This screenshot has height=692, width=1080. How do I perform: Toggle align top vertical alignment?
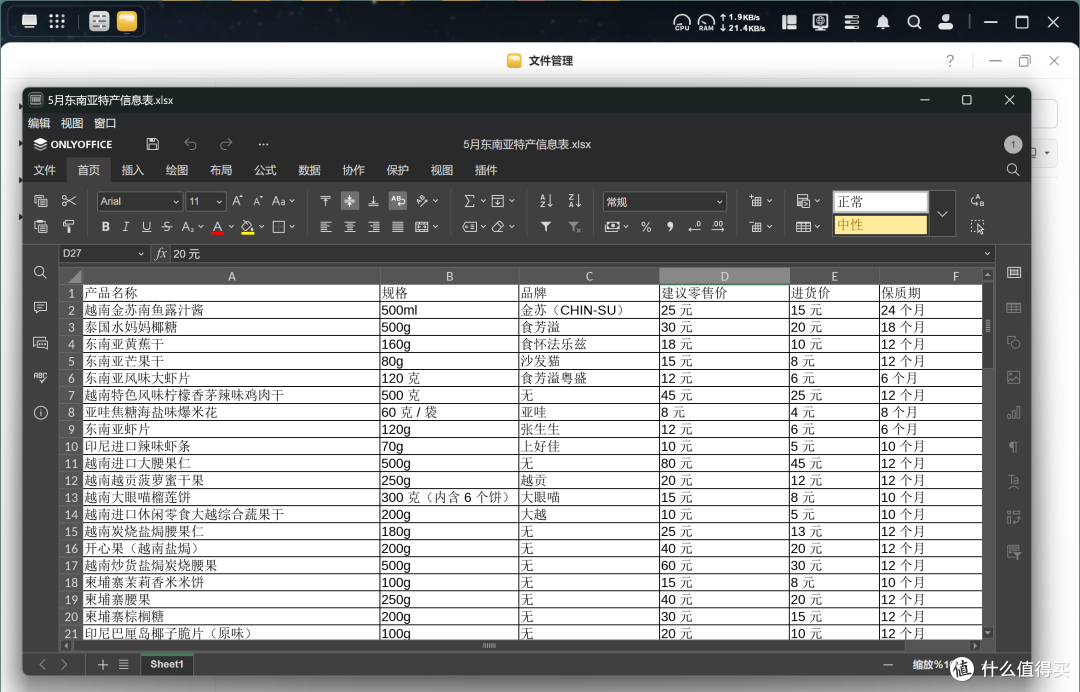coord(326,200)
